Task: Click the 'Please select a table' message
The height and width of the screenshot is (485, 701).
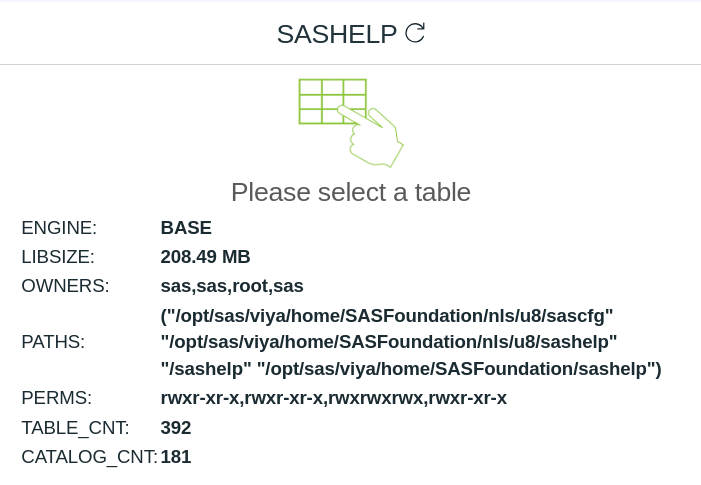Action: [x=350, y=192]
